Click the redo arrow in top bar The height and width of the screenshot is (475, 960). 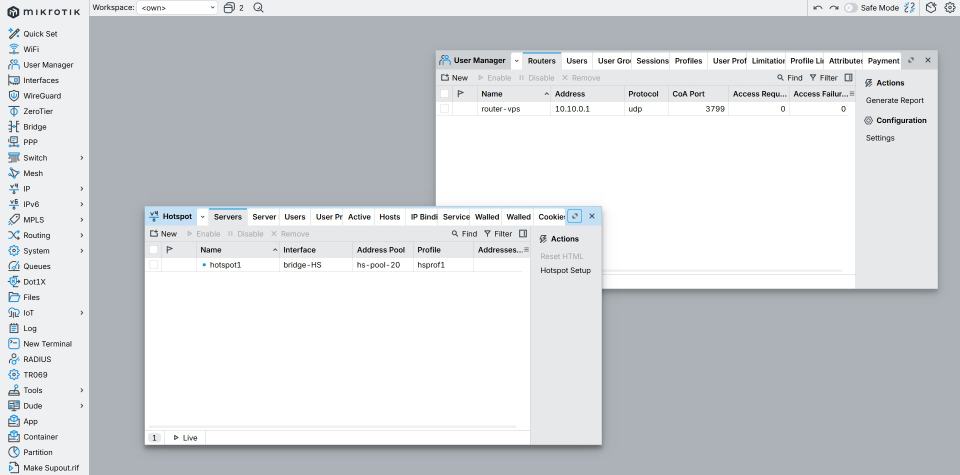(x=834, y=8)
